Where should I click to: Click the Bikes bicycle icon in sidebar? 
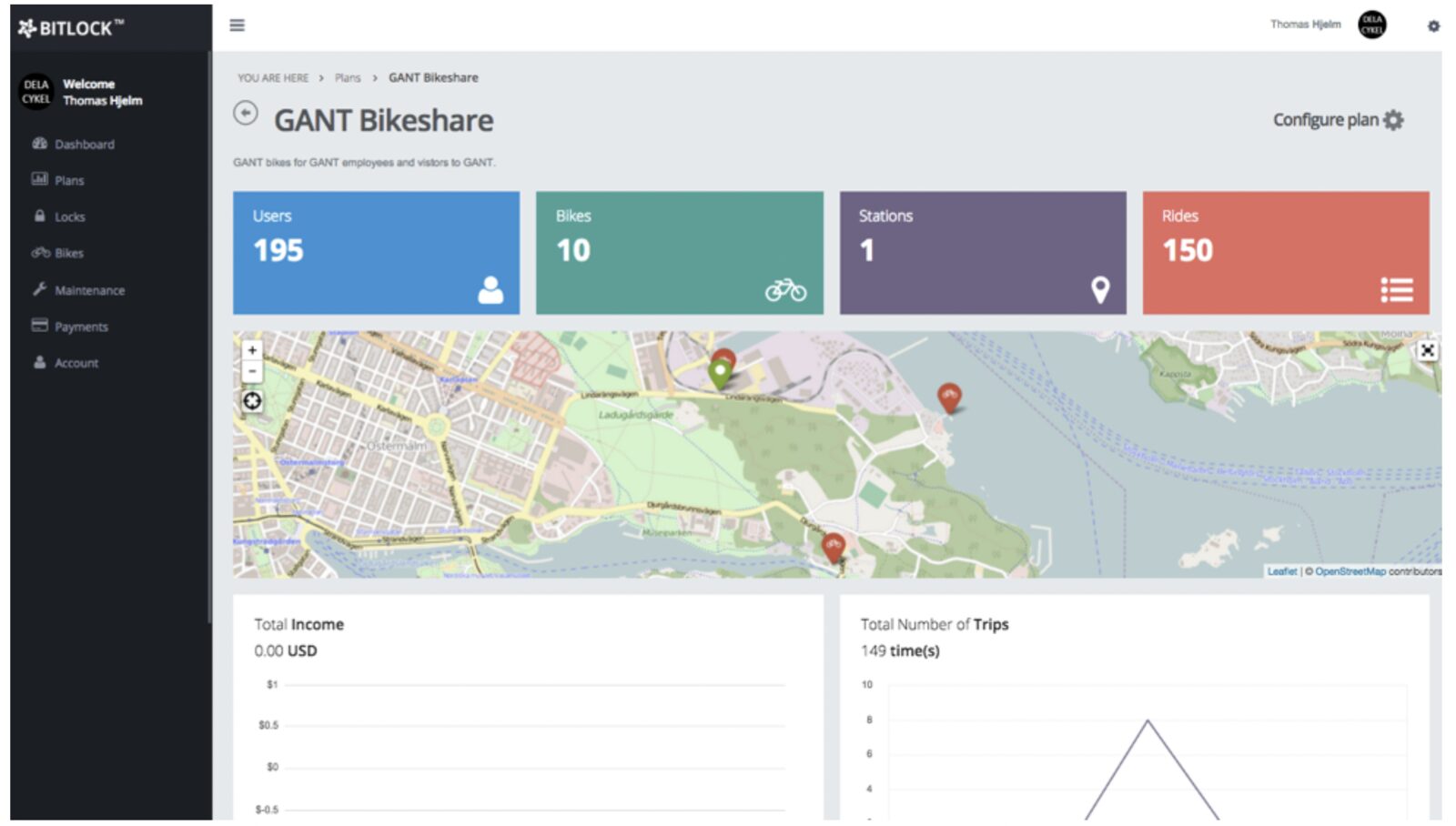tap(40, 252)
